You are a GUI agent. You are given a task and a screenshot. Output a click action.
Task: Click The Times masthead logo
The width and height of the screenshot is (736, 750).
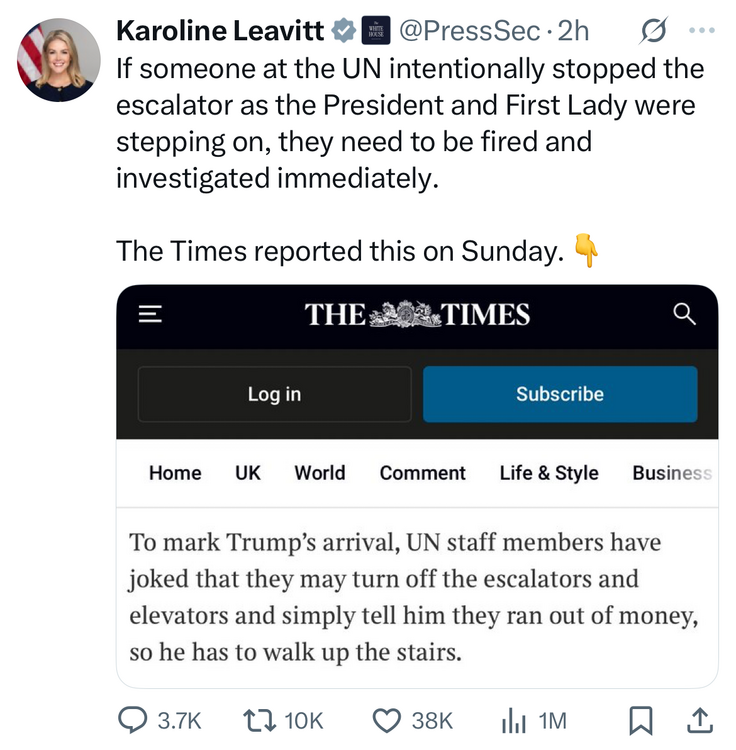click(417, 315)
